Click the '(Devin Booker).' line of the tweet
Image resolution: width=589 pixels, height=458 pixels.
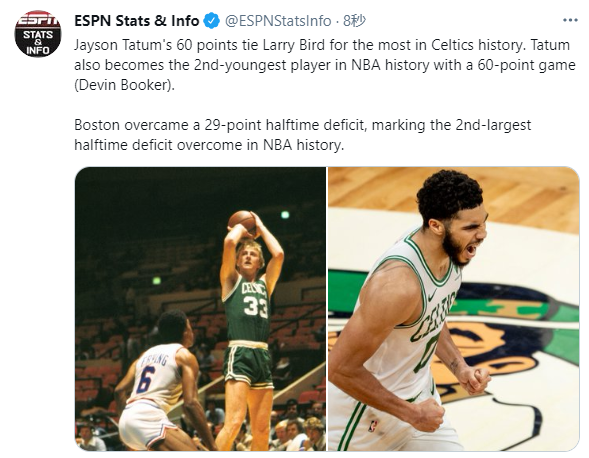(x=124, y=85)
